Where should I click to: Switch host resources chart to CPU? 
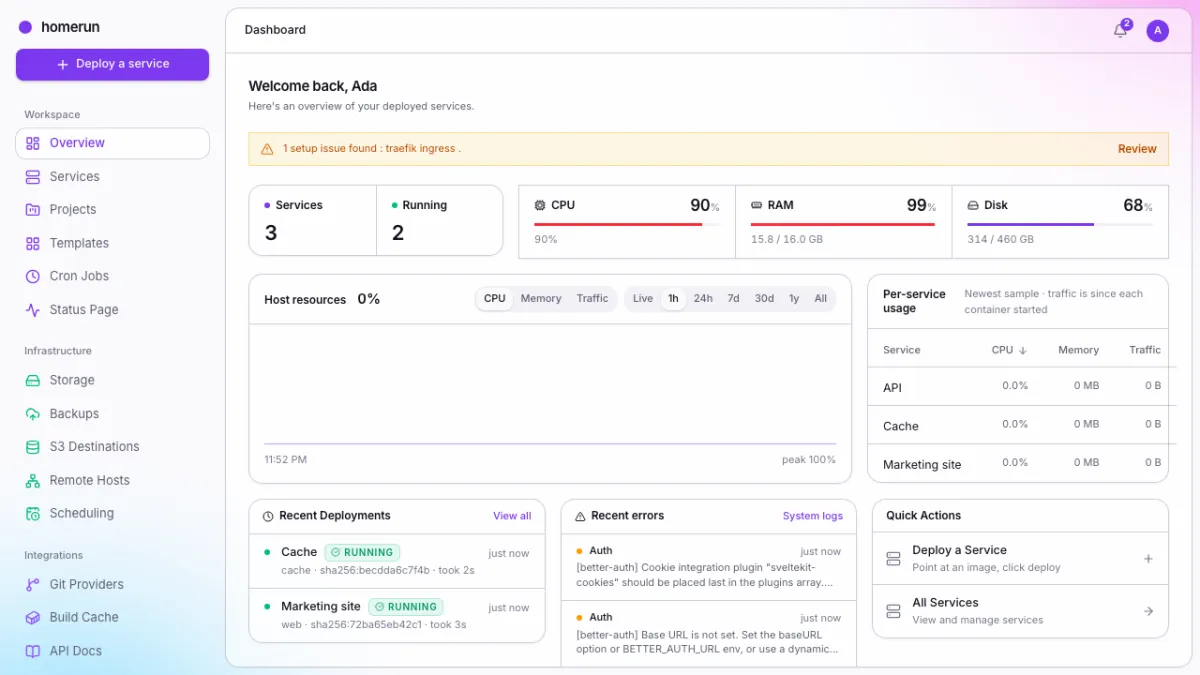(x=495, y=299)
